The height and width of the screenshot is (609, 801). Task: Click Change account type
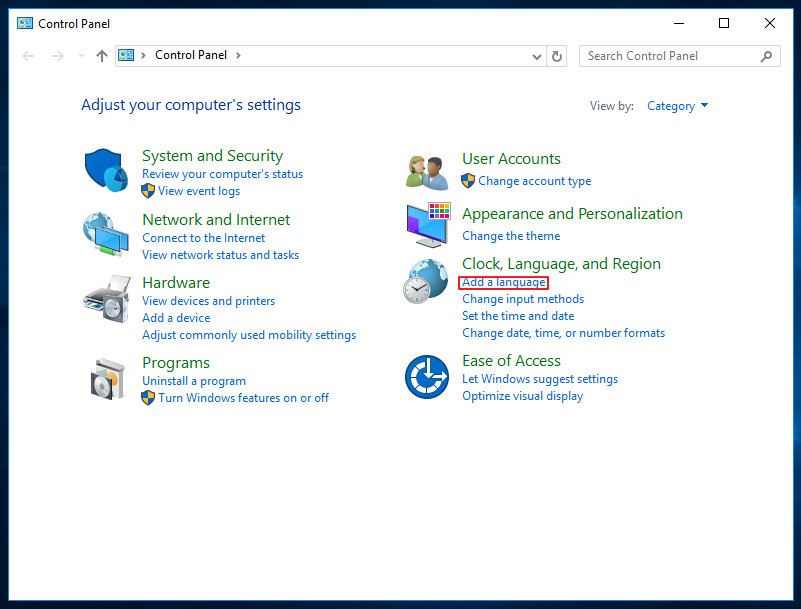click(534, 180)
